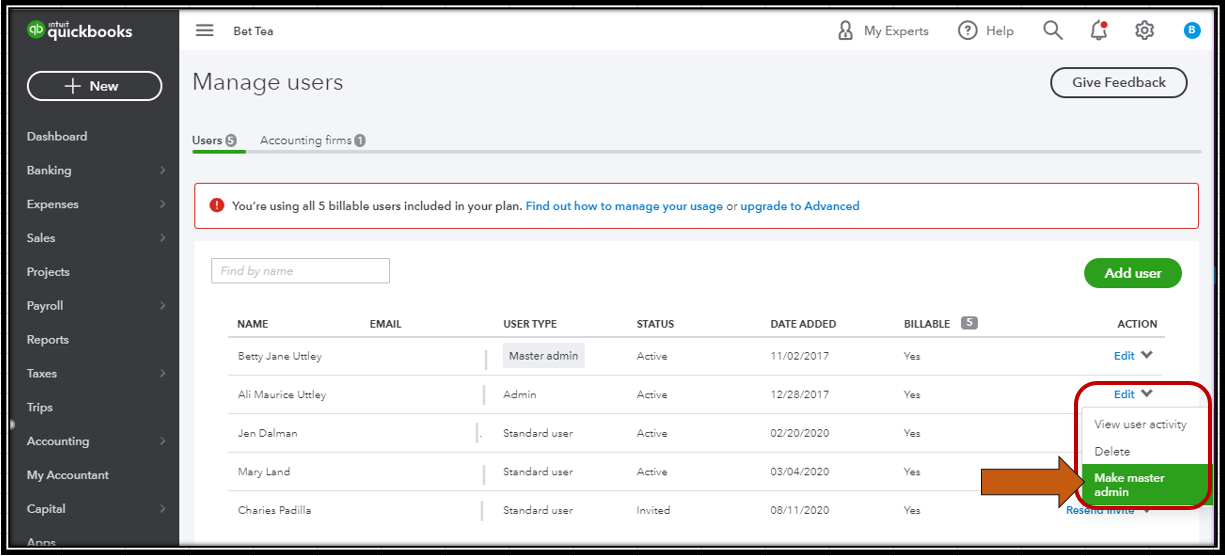Expand the Sales sidebar submenu
The height and width of the screenshot is (556, 1225).
click(x=162, y=239)
